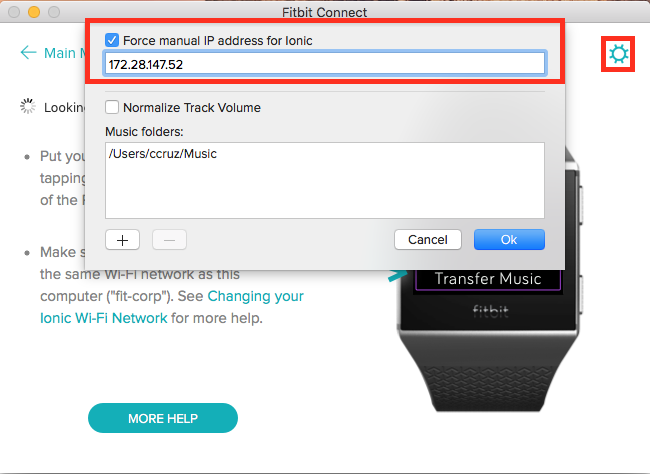The image size is (650, 474).
Task: Remove a music folder with the minus button
Action: [169, 240]
